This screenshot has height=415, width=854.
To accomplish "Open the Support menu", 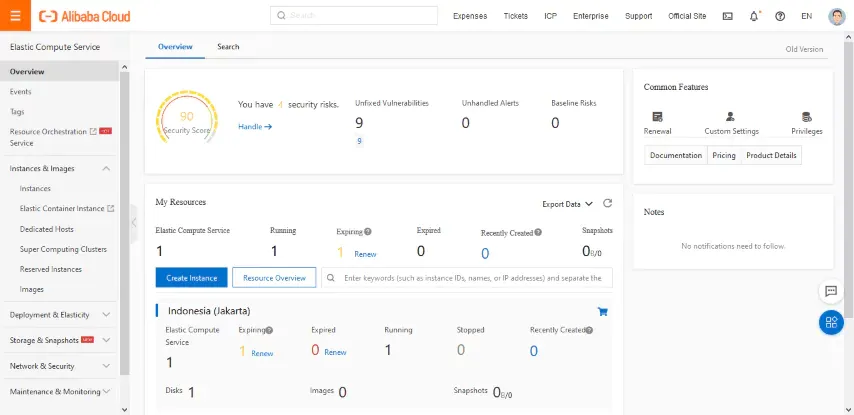I will pyautogui.click(x=639, y=16).
